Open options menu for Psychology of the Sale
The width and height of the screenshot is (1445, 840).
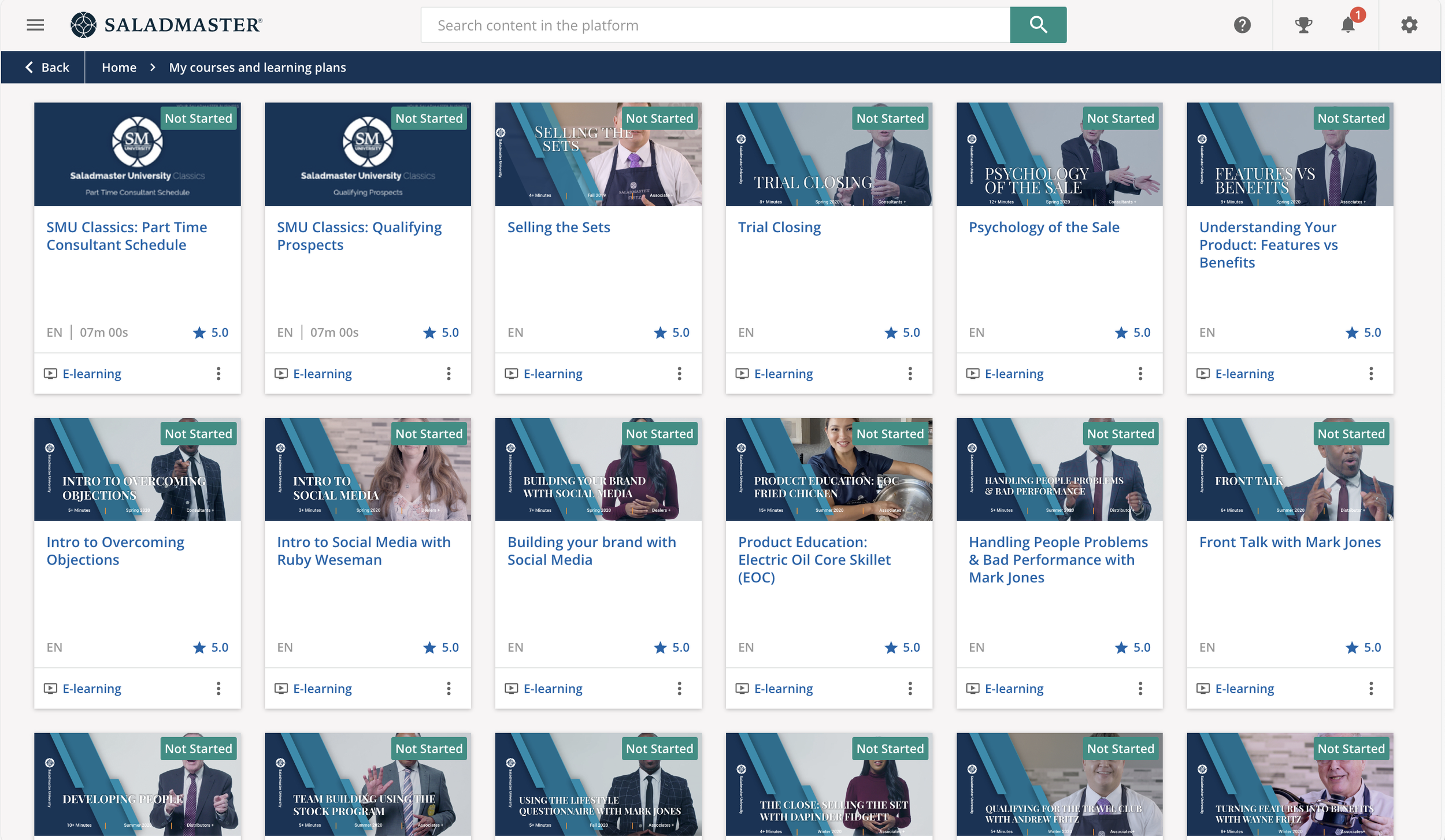(1140, 374)
